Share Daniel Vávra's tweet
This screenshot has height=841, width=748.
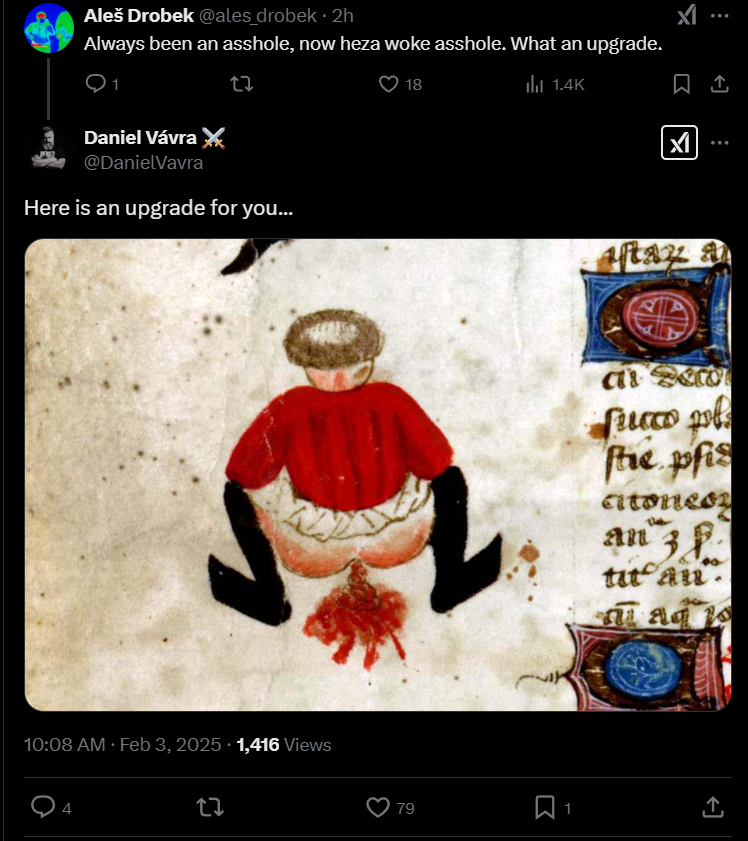click(713, 807)
